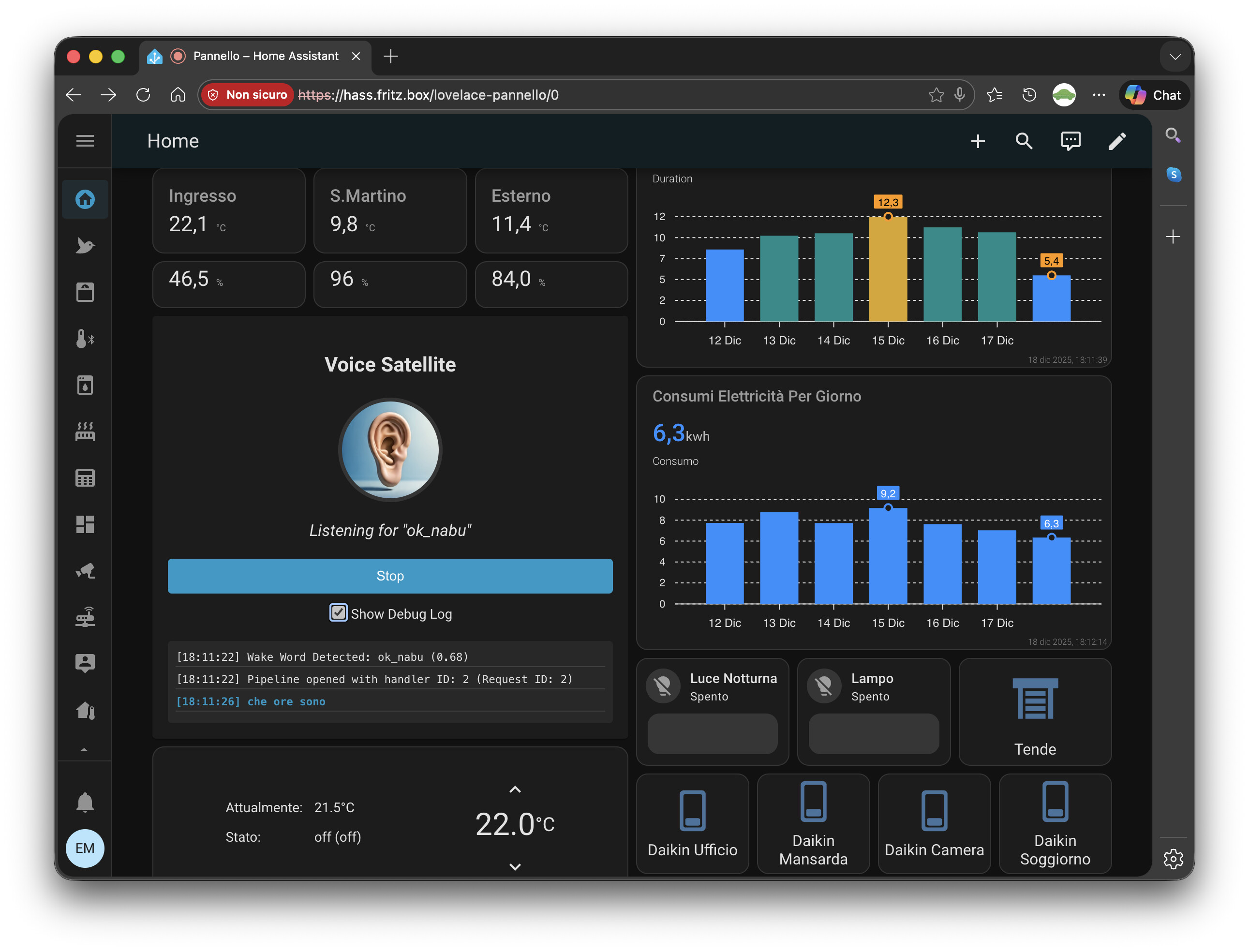1249x952 pixels.
Task: Raise thermostat setpoint with up chevron
Action: coord(515,789)
